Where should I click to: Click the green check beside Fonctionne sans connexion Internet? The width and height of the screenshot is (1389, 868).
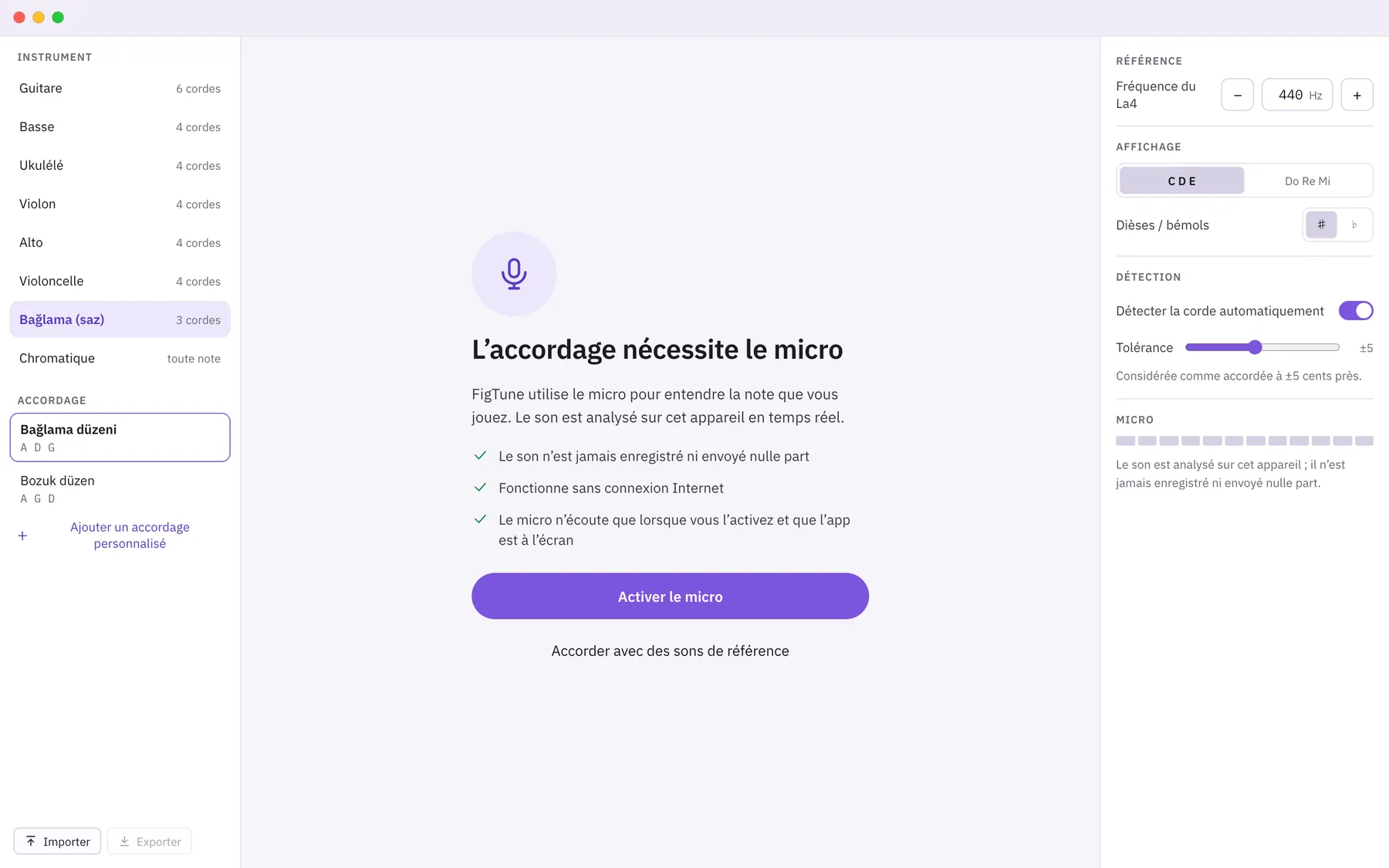click(x=480, y=487)
